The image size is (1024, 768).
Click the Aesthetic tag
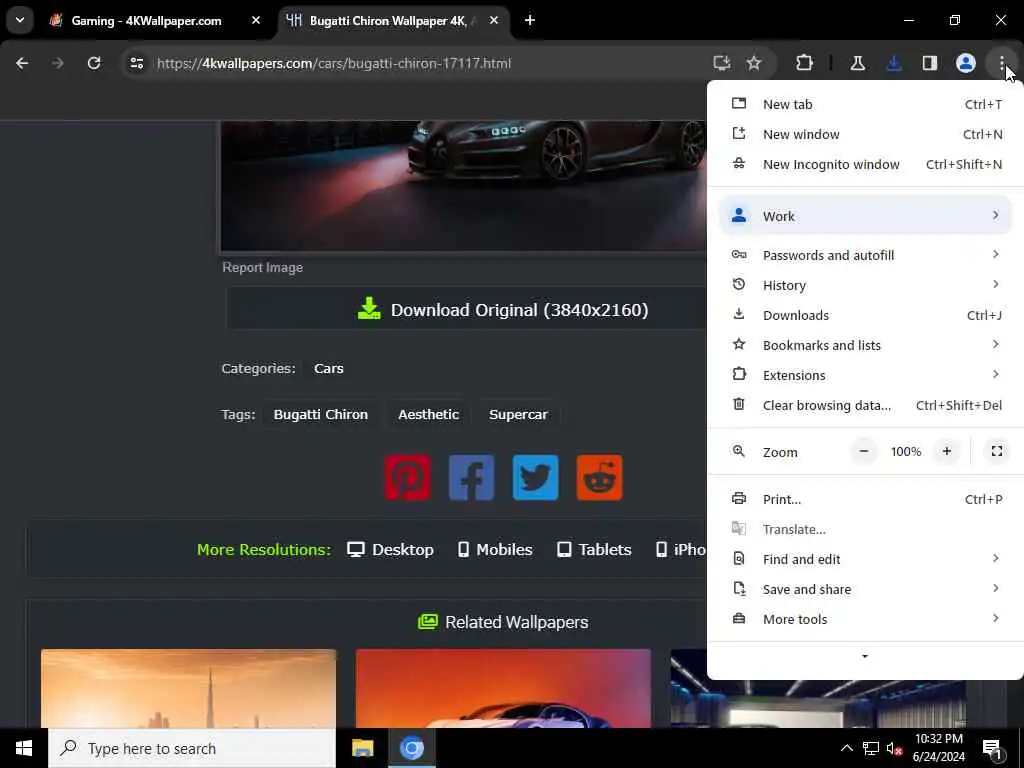pos(428,415)
